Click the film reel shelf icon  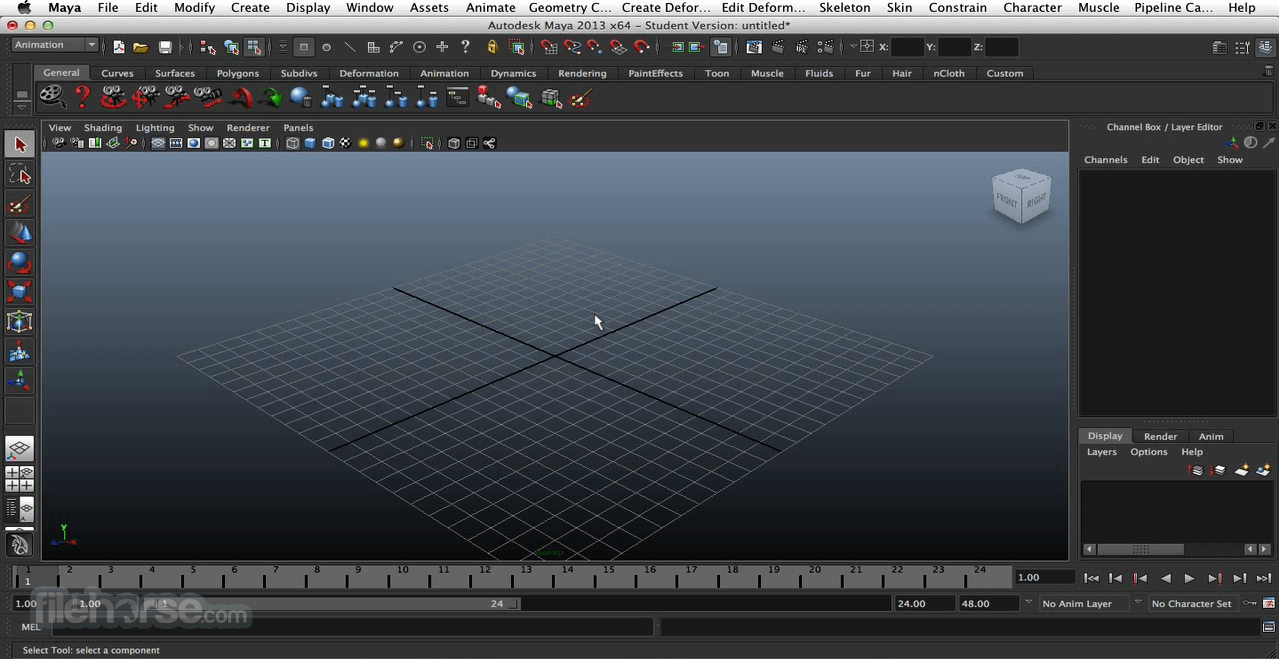52,97
